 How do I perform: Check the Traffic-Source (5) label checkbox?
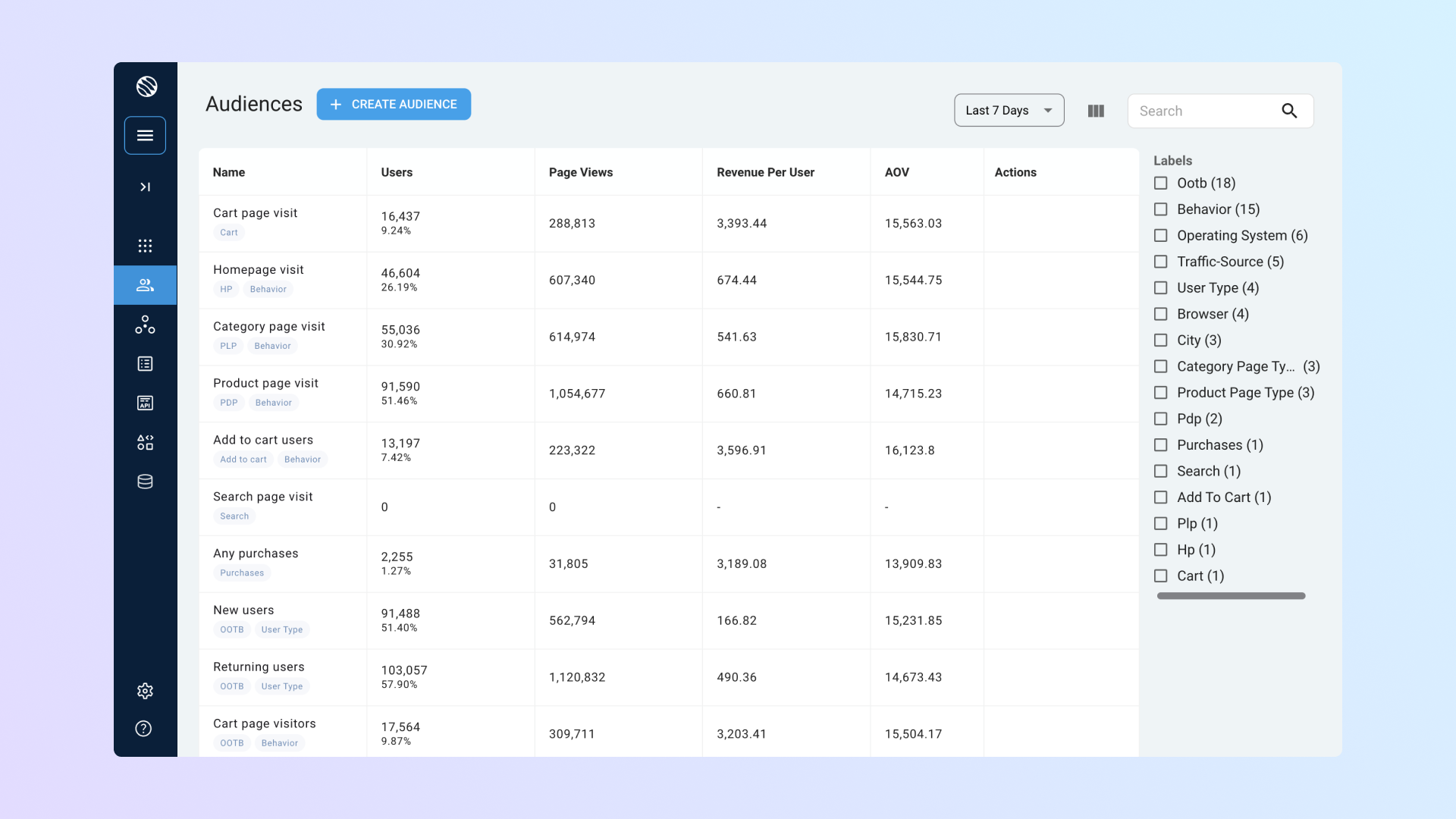click(x=1160, y=262)
